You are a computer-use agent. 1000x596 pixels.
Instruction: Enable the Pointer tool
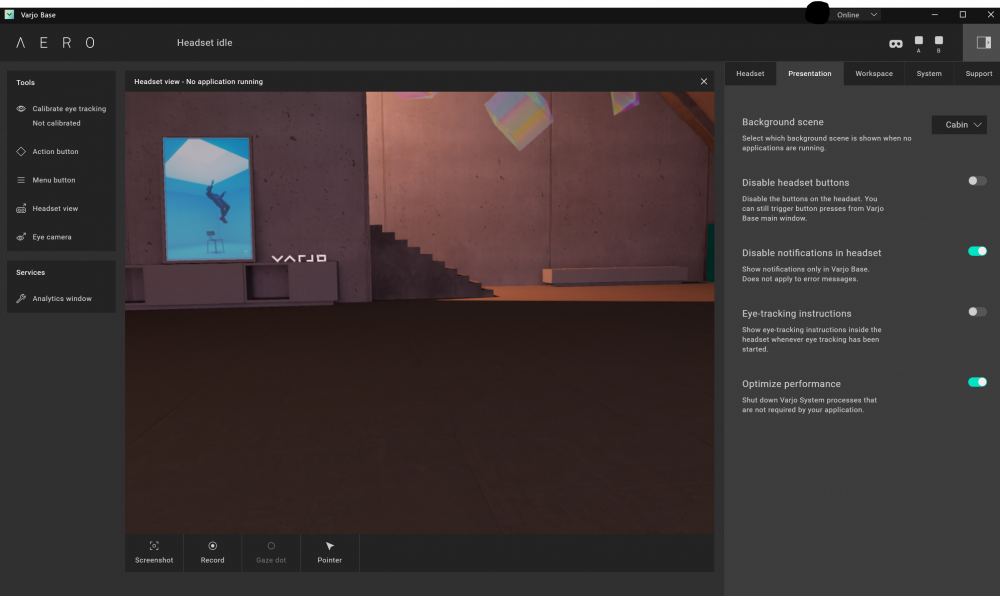(x=330, y=552)
